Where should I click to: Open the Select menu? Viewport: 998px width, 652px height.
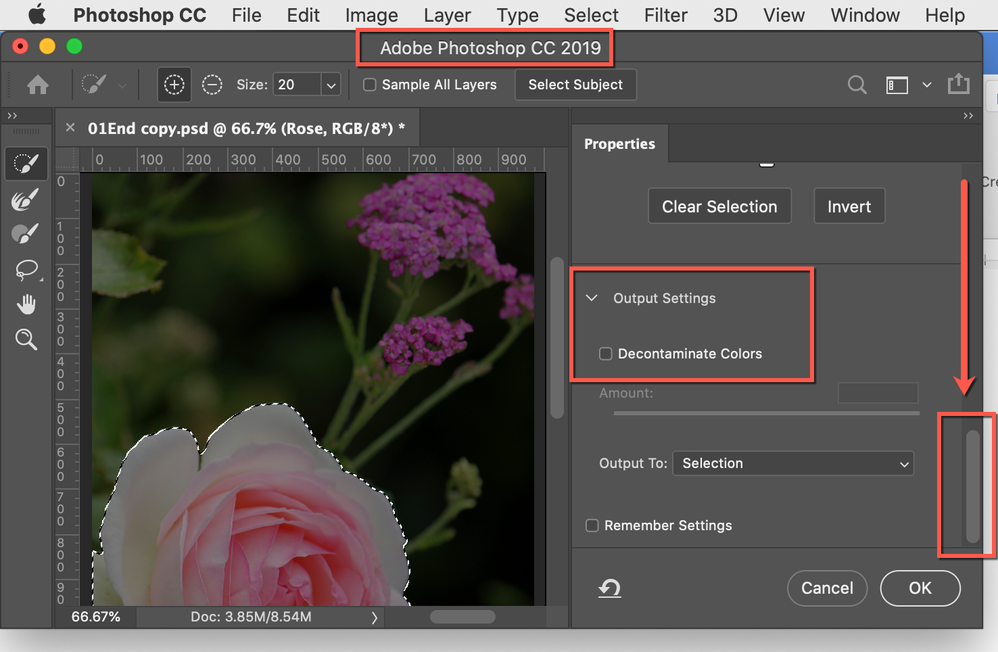coord(591,15)
